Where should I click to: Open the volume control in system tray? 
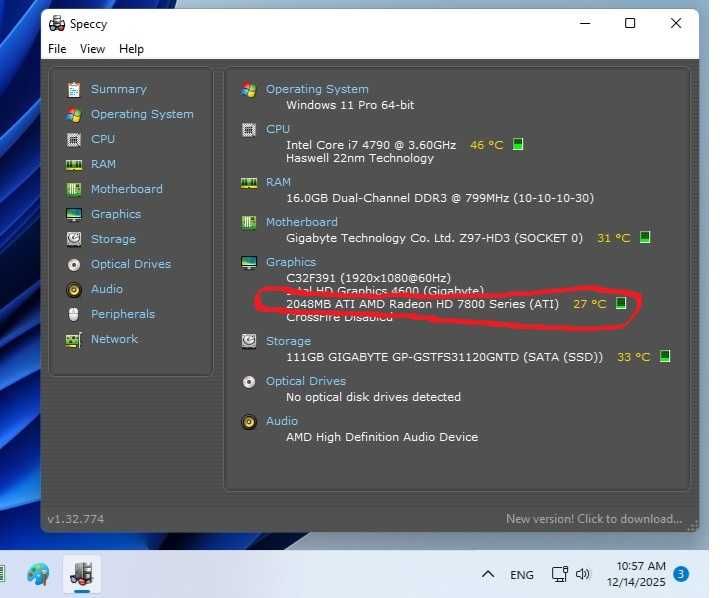pyautogui.click(x=583, y=574)
